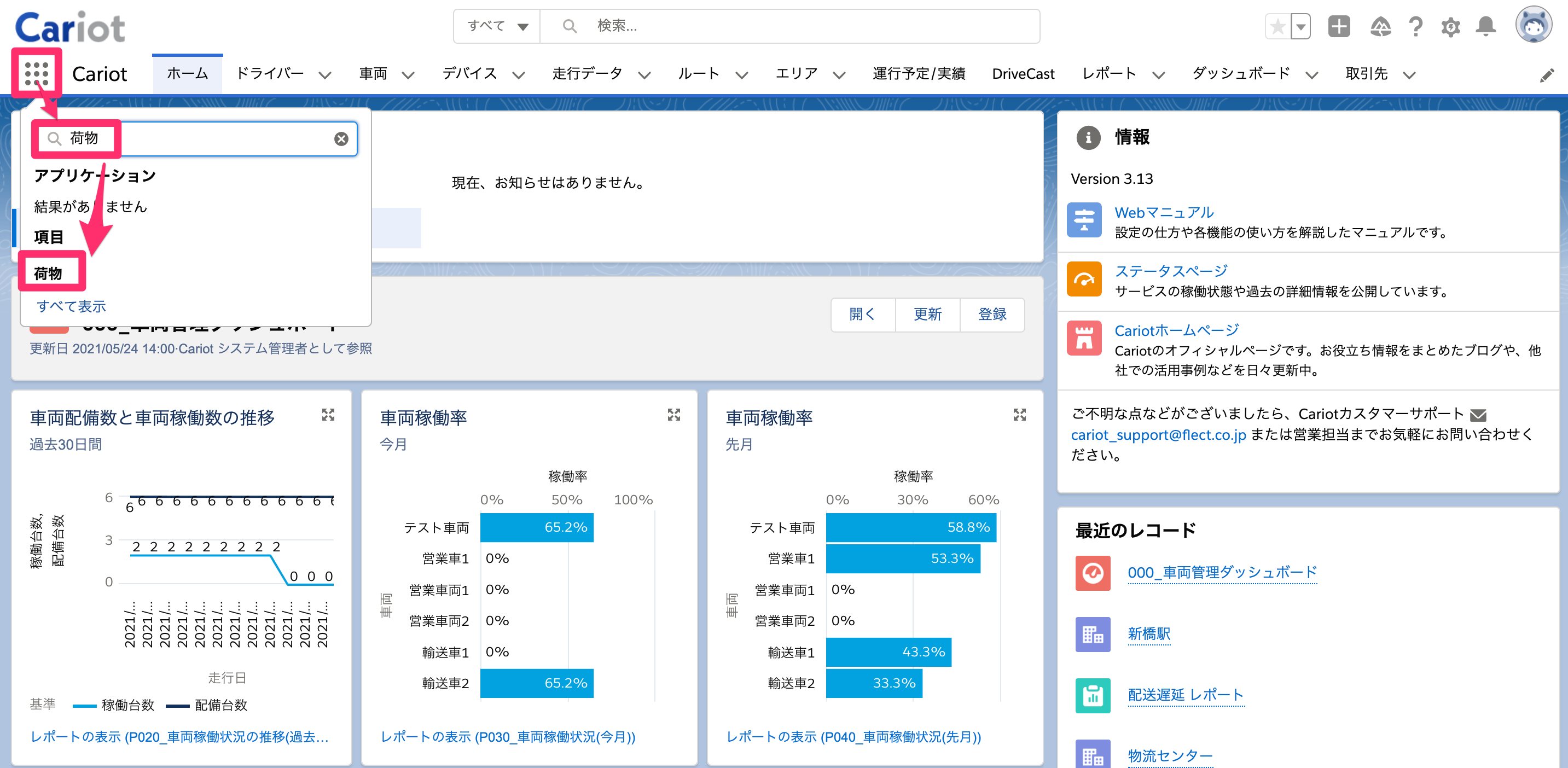The width and height of the screenshot is (1568, 768).
Task: Expand the ルート tab menu chevron
Action: tap(741, 75)
